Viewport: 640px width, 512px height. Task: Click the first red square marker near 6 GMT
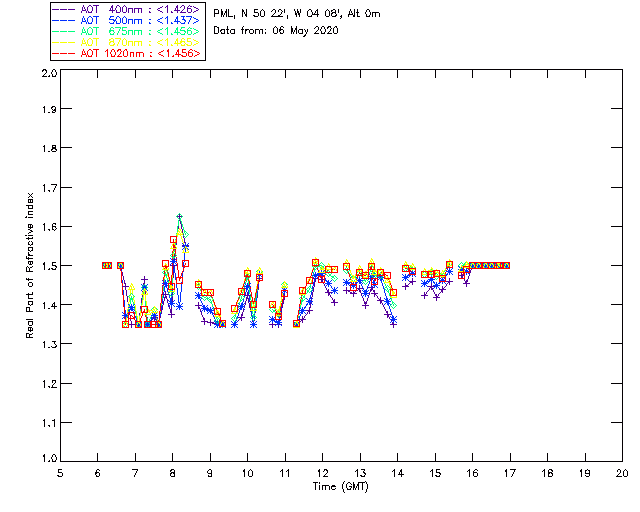click(x=105, y=265)
